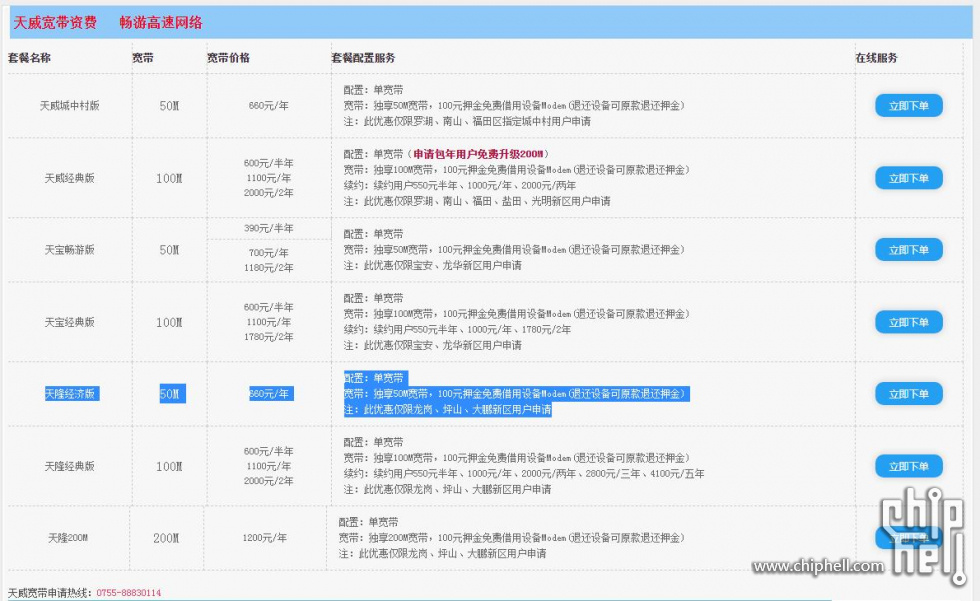The image size is (980, 601).
Task: Click the 独享50M宽带 line for 天威城中村版
Action: [x=514, y=106]
